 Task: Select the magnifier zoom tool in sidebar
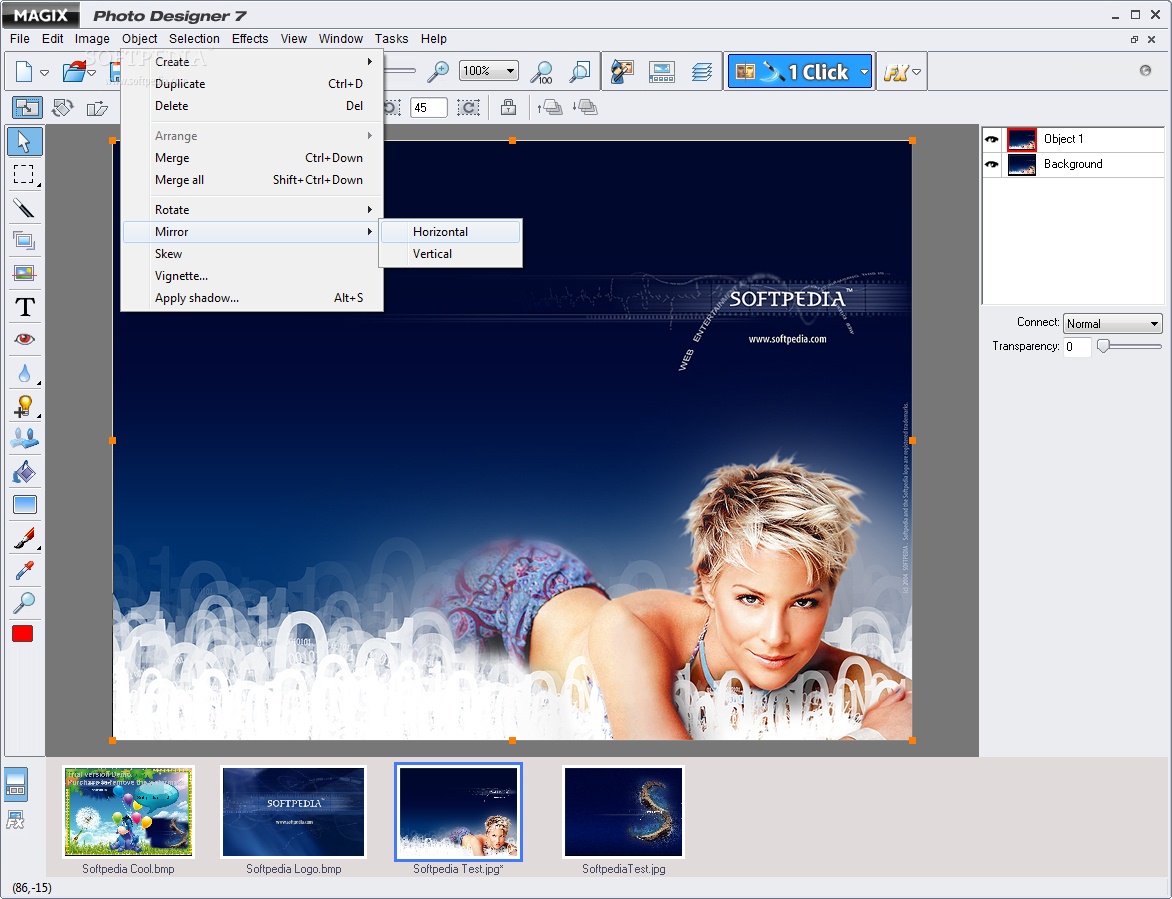(24, 602)
